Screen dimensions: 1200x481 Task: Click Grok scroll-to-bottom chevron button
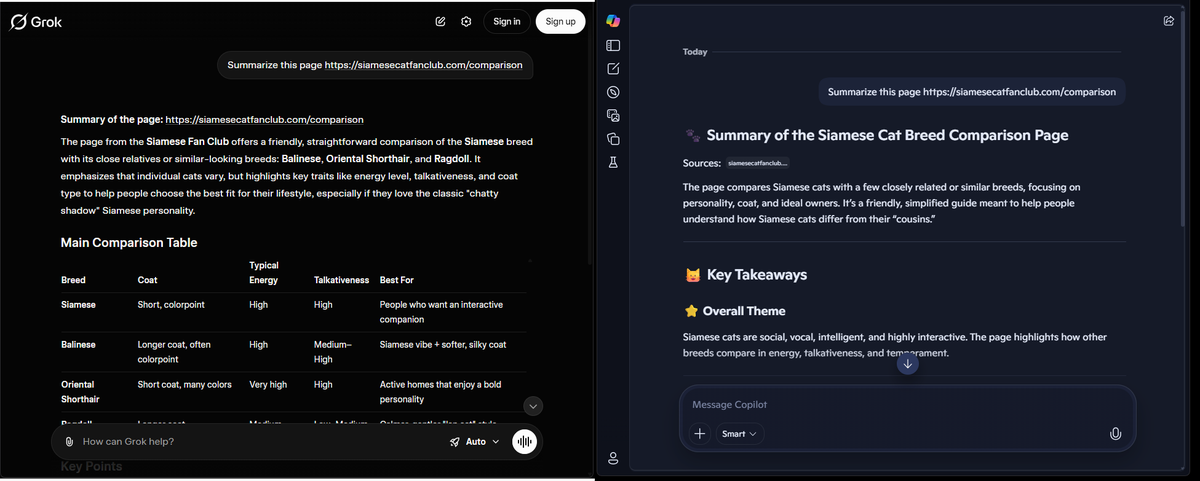tap(534, 406)
